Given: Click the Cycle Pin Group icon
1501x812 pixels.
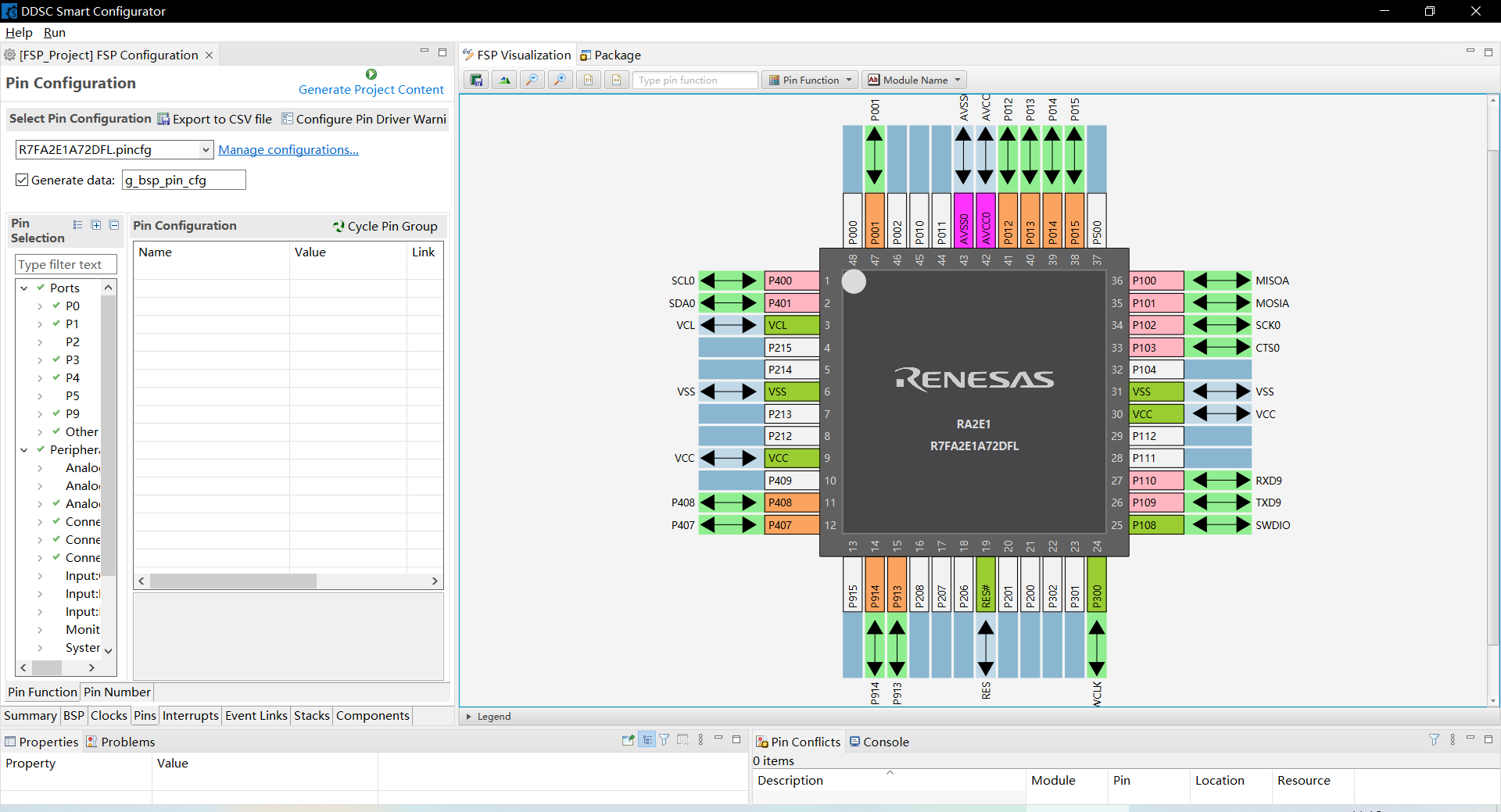Looking at the screenshot, I should pyautogui.click(x=339, y=226).
